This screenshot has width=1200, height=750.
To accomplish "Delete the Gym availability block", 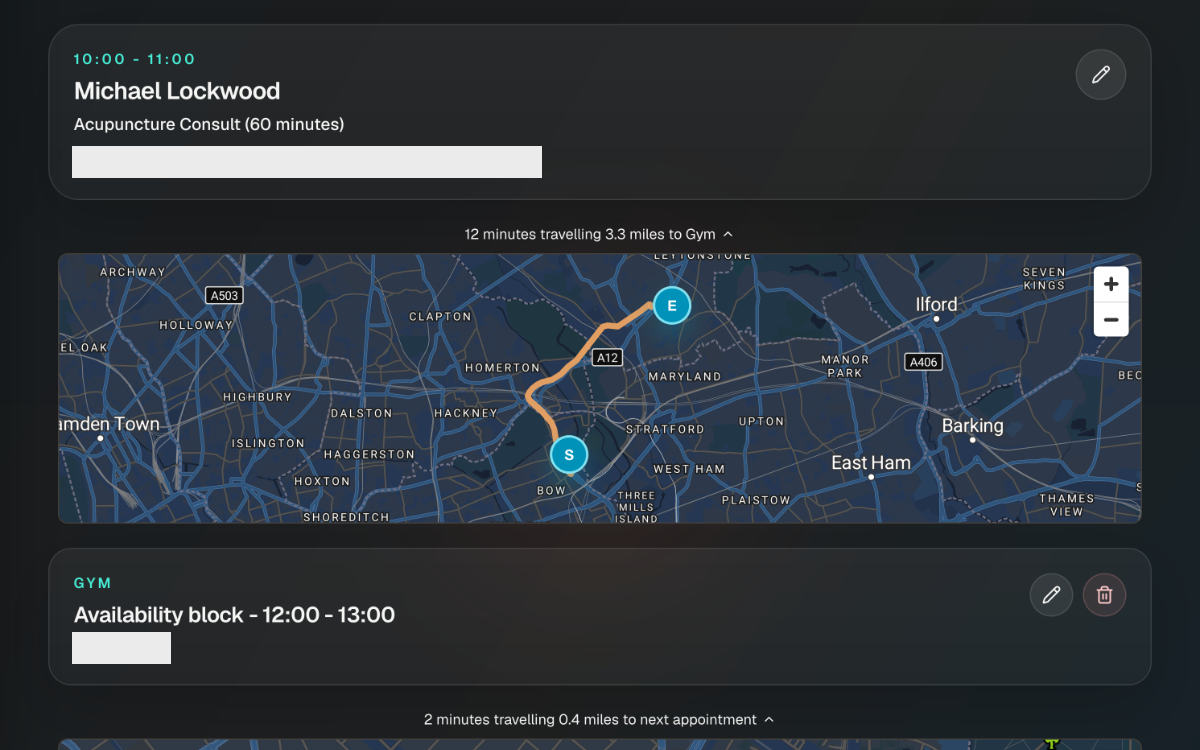I will 1104,595.
